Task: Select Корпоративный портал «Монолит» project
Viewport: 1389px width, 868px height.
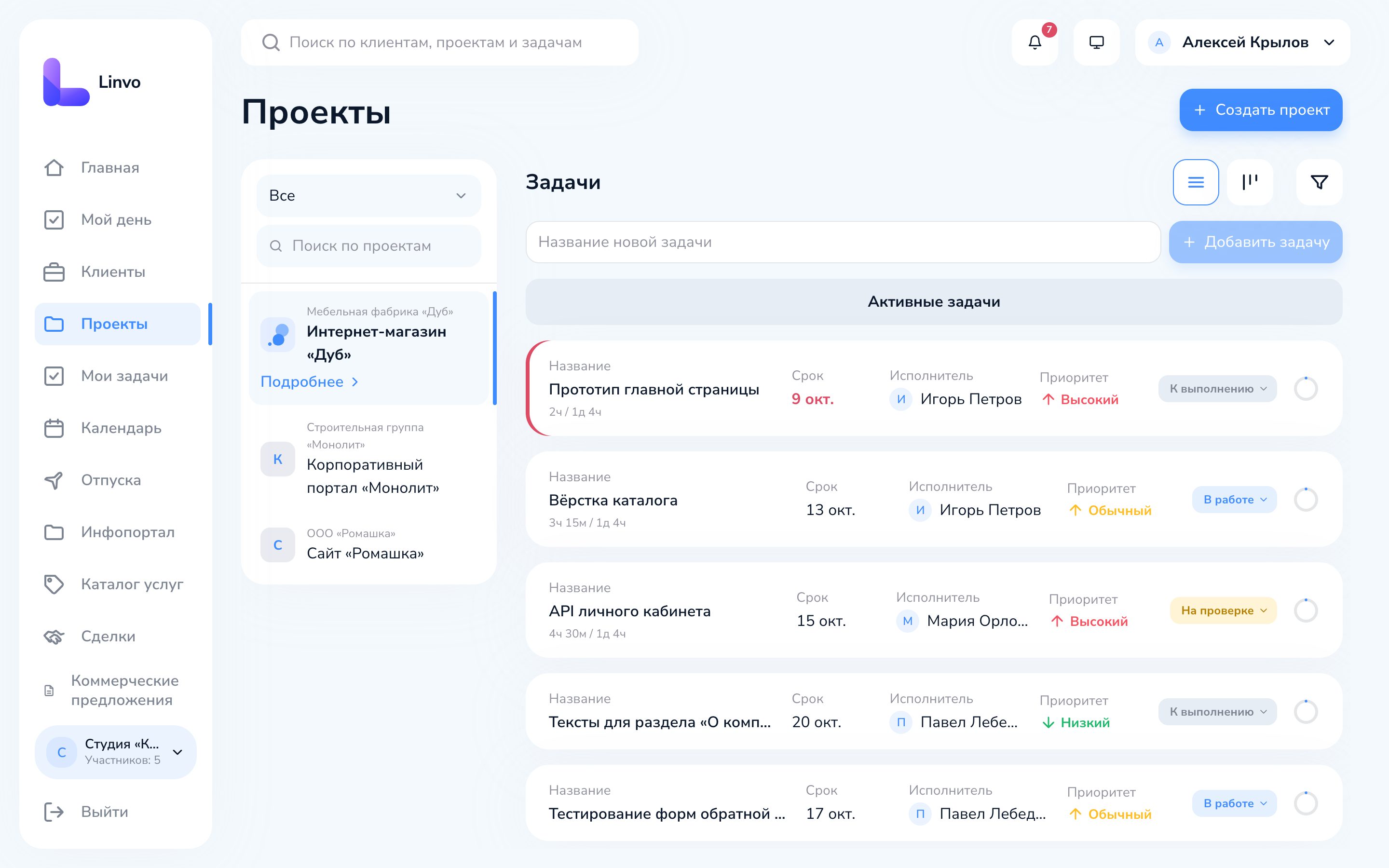Action: point(368,459)
